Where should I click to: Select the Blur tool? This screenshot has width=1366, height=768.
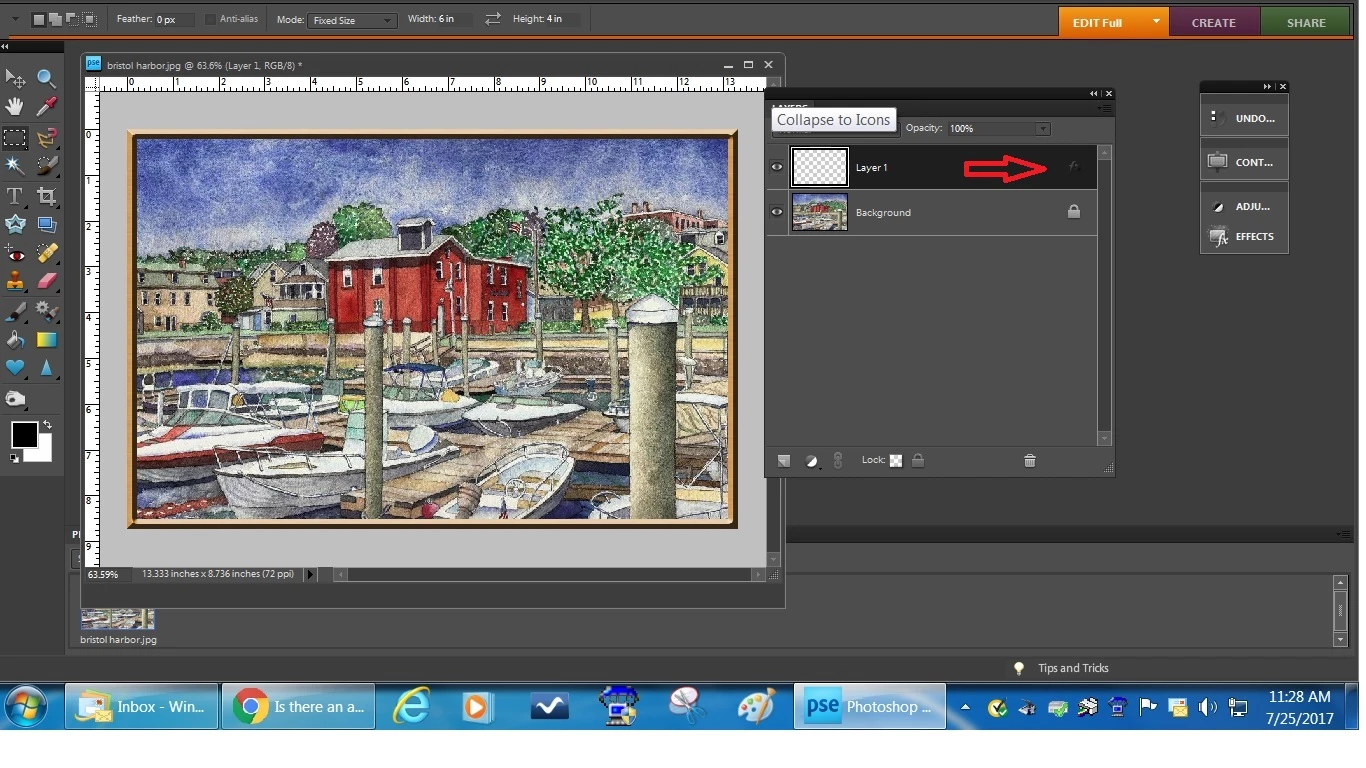point(46,368)
